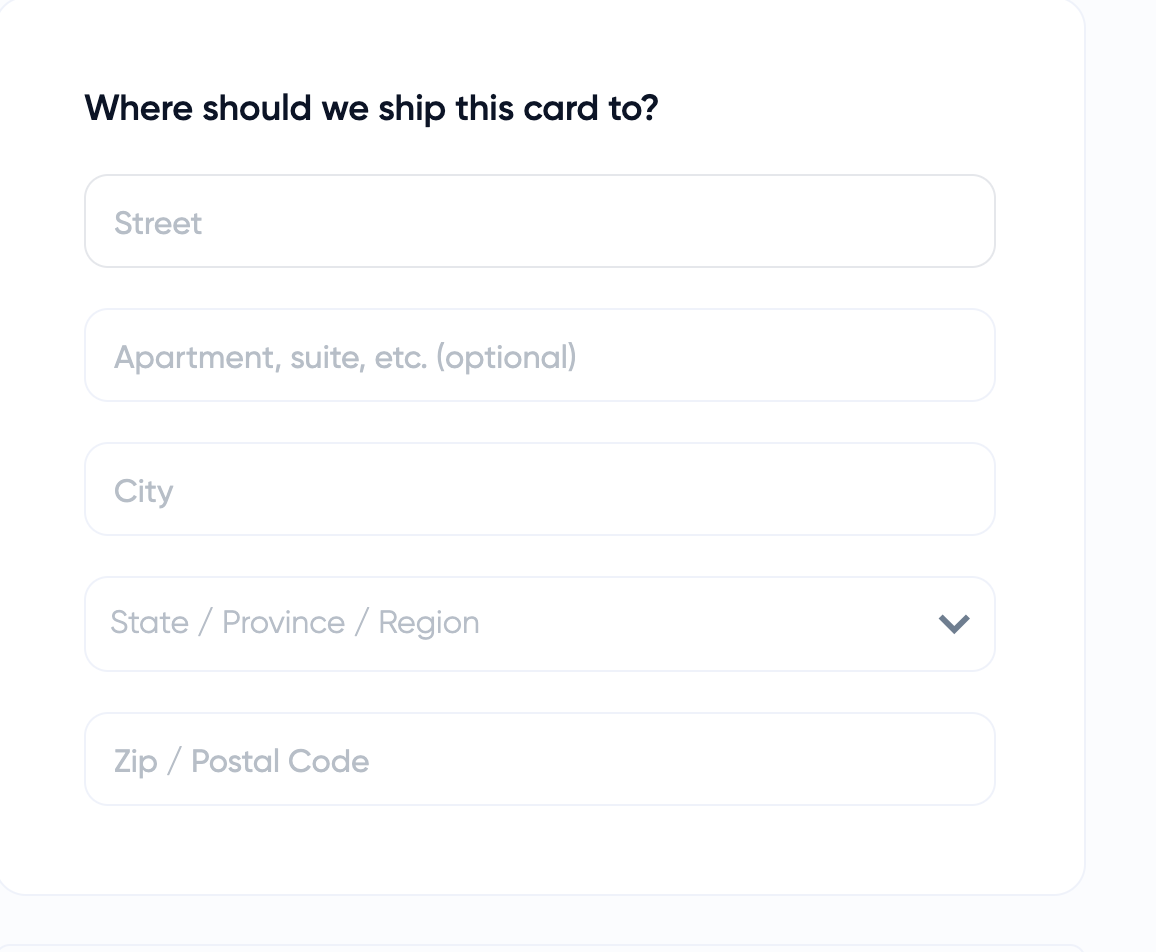Select the City text box

540,490
